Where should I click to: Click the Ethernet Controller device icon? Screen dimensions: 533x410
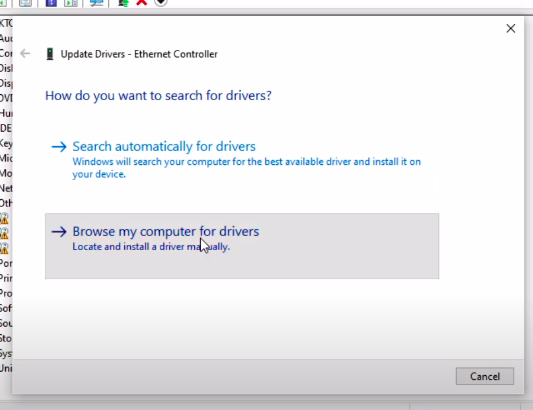[50, 54]
